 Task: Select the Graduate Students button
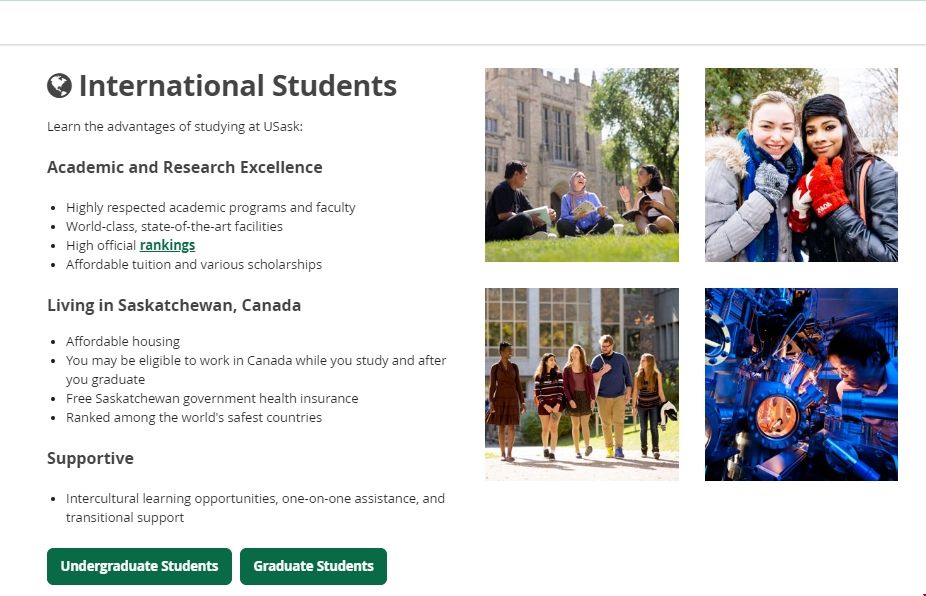[x=313, y=566]
